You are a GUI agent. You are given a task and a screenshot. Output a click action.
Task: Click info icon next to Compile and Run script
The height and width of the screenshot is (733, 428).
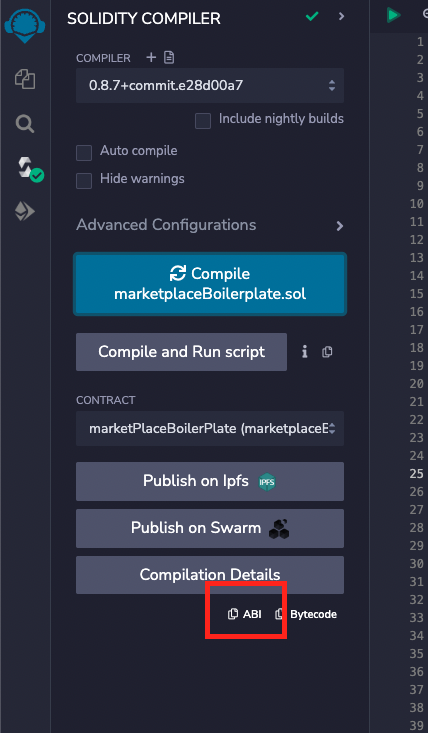(x=305, y=352)
